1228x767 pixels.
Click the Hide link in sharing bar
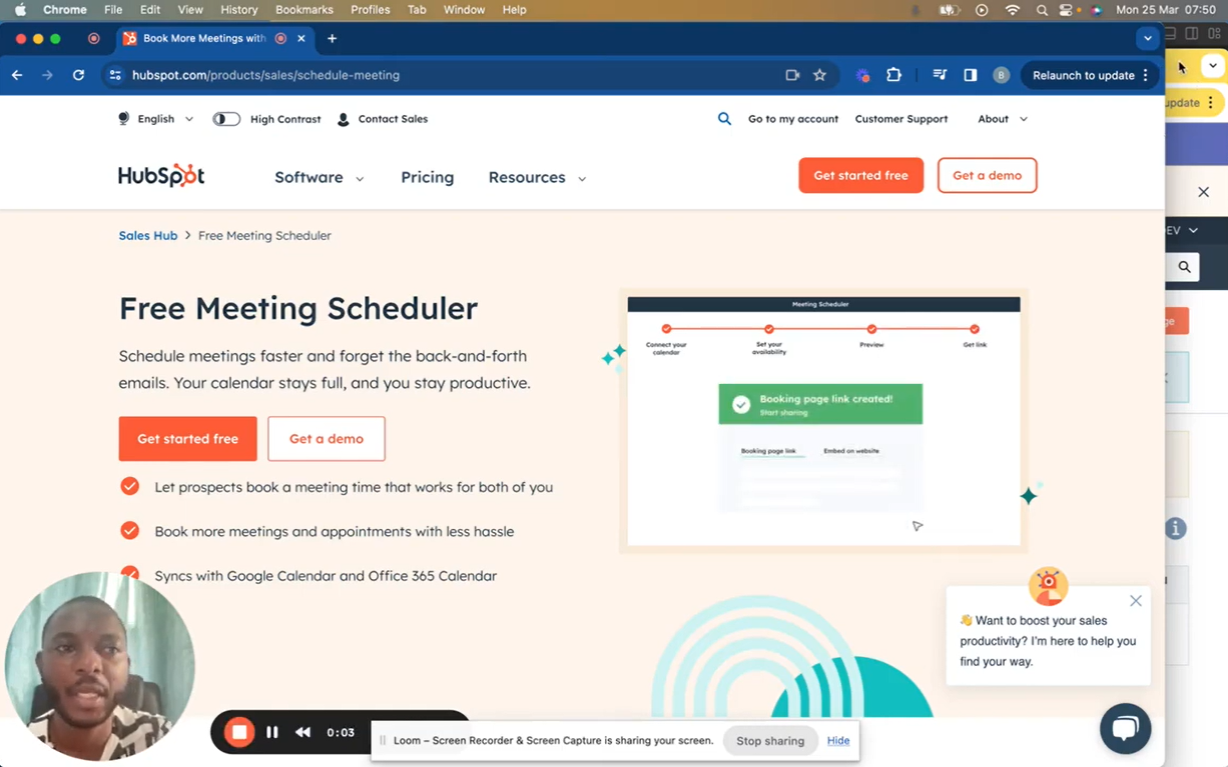(x=838, y=741)
